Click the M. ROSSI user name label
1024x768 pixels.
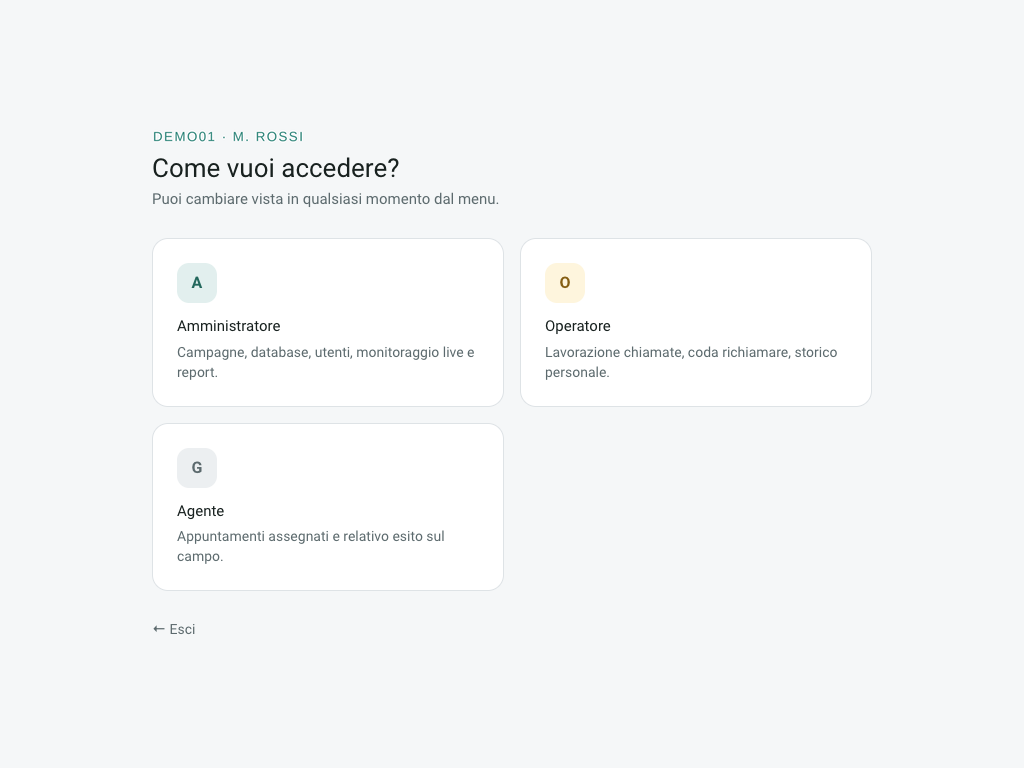click(x=268, y=136)
